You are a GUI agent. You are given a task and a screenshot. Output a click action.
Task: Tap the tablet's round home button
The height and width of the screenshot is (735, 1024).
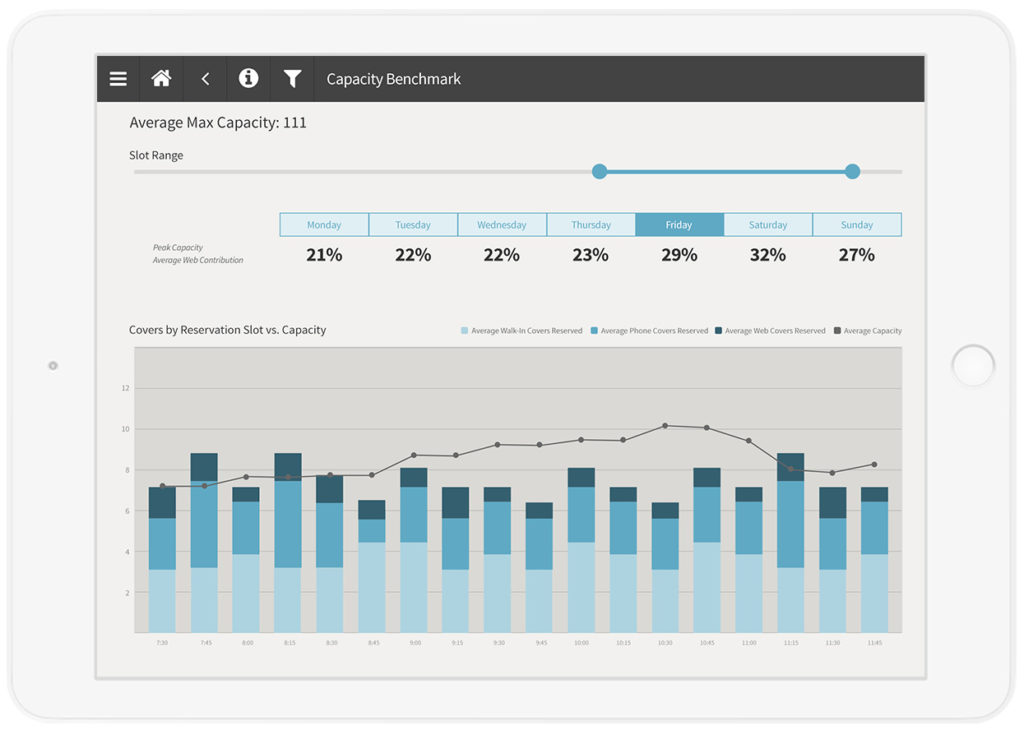(973, 366)
